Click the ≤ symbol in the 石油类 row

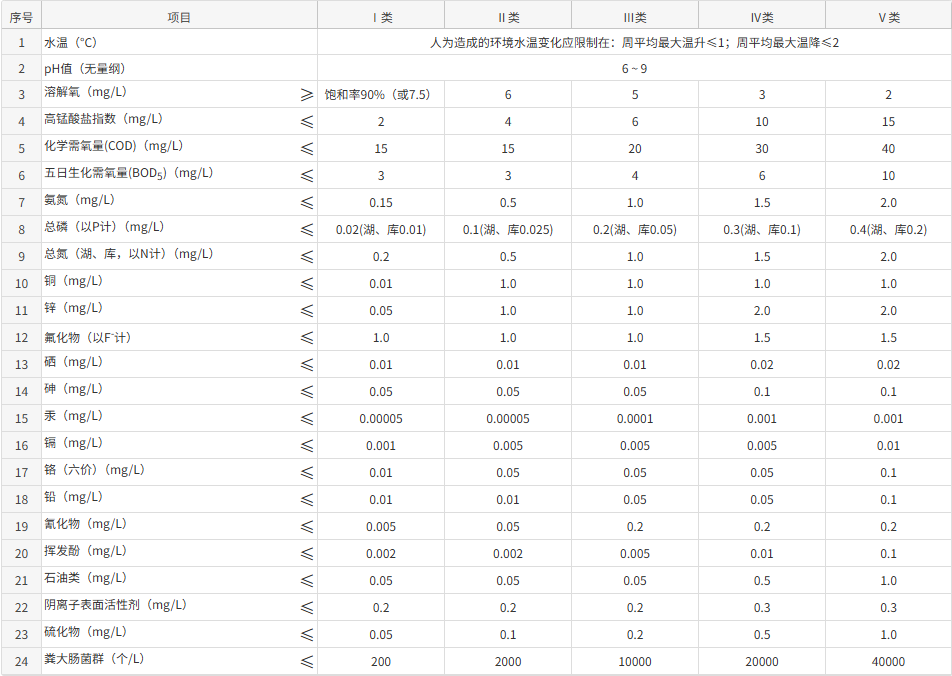tap(307, 581)
